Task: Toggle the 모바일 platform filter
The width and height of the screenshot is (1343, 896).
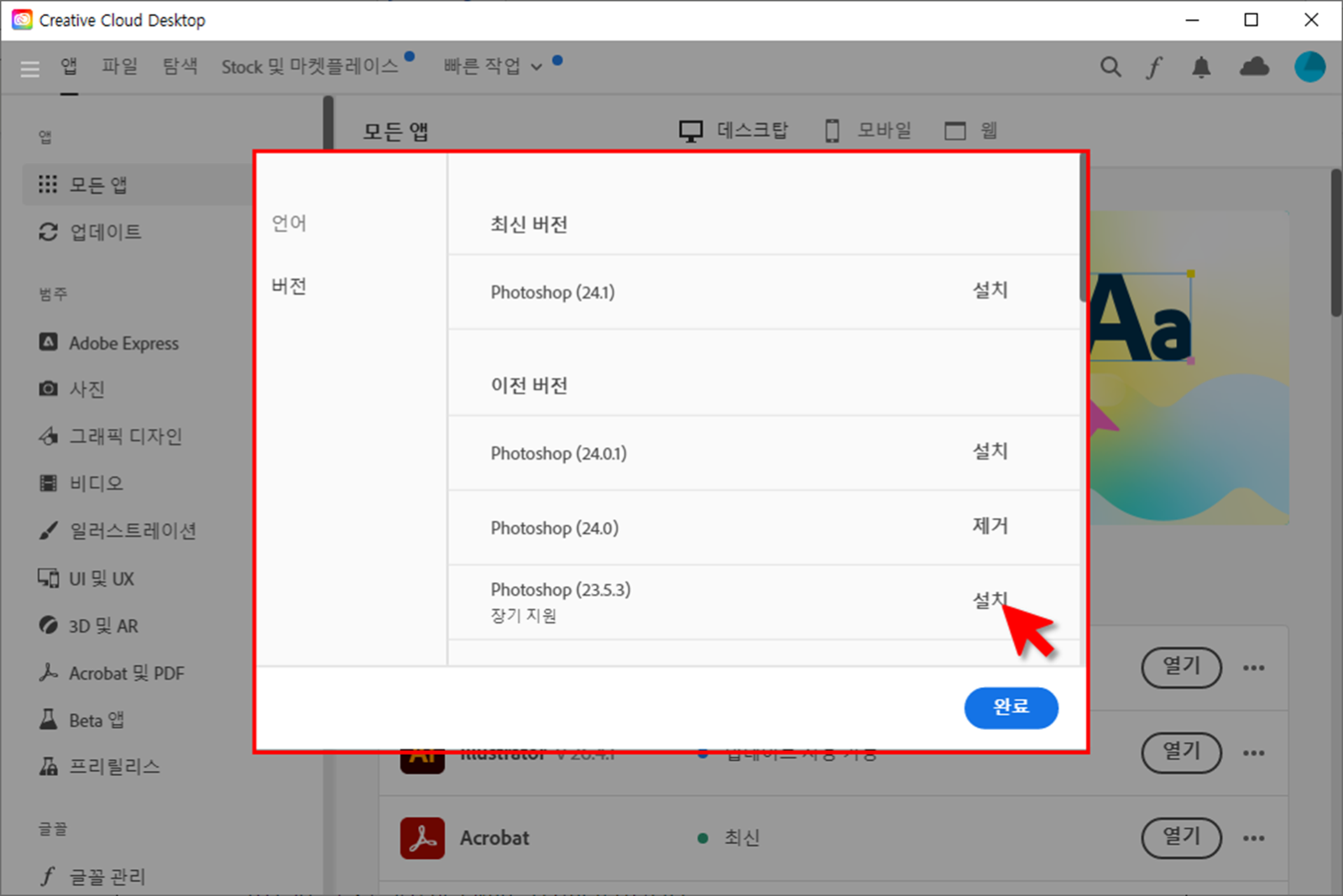Action: [x=867, y=130]
